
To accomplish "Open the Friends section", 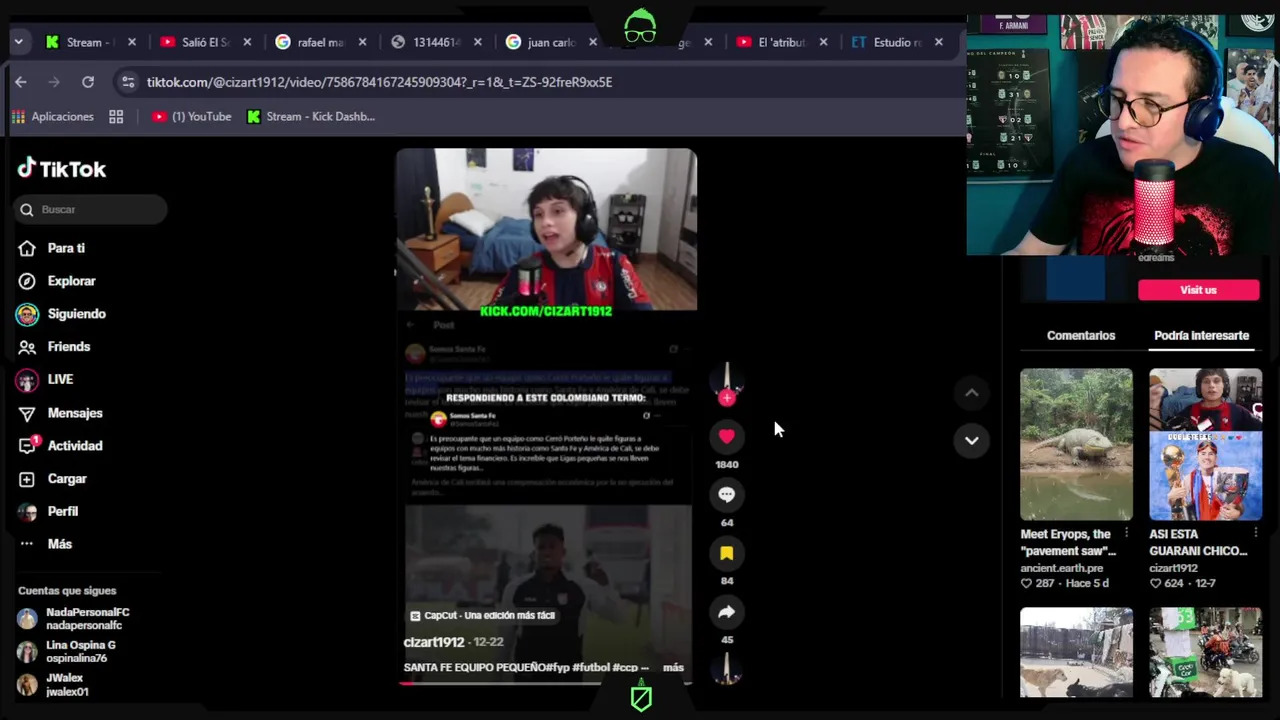I will [x=55, y=347].
